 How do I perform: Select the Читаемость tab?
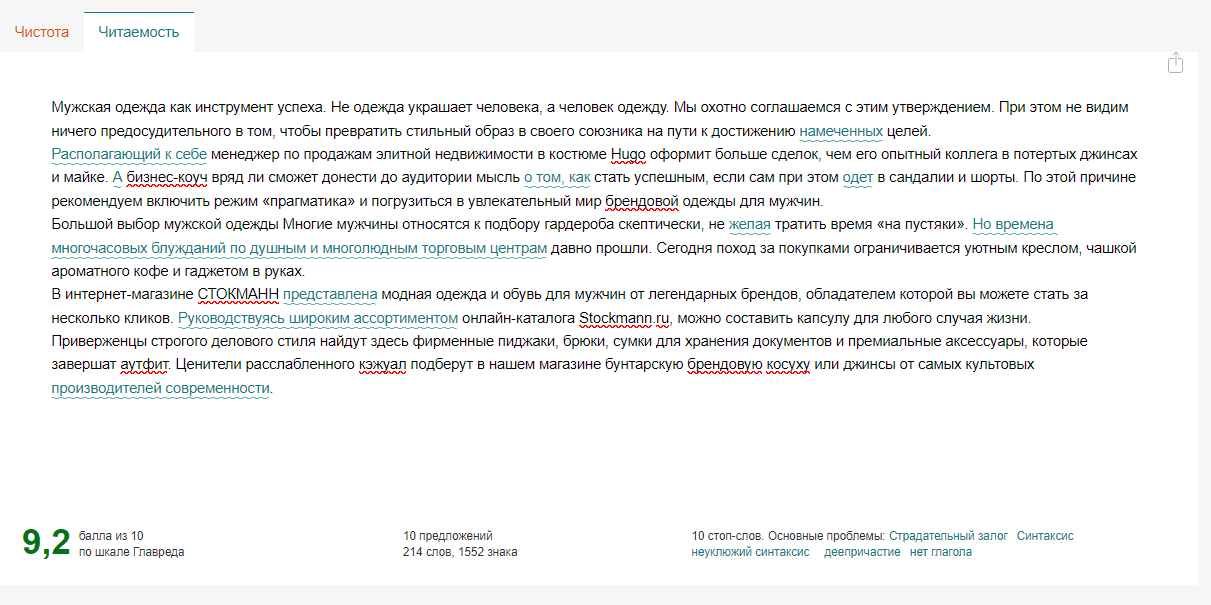[x=139, y=32]
